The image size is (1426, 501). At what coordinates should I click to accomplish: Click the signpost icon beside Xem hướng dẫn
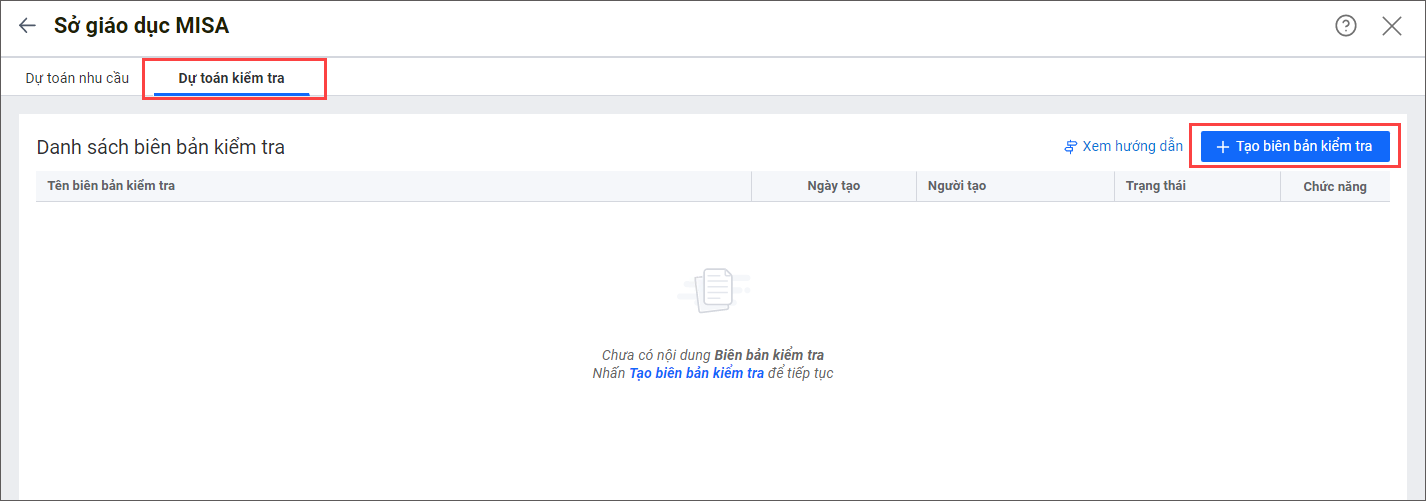[x=1071, y=147]
